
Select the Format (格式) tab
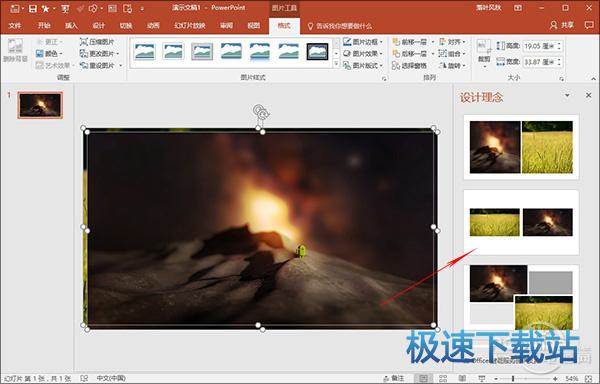(x=284, y=26)
